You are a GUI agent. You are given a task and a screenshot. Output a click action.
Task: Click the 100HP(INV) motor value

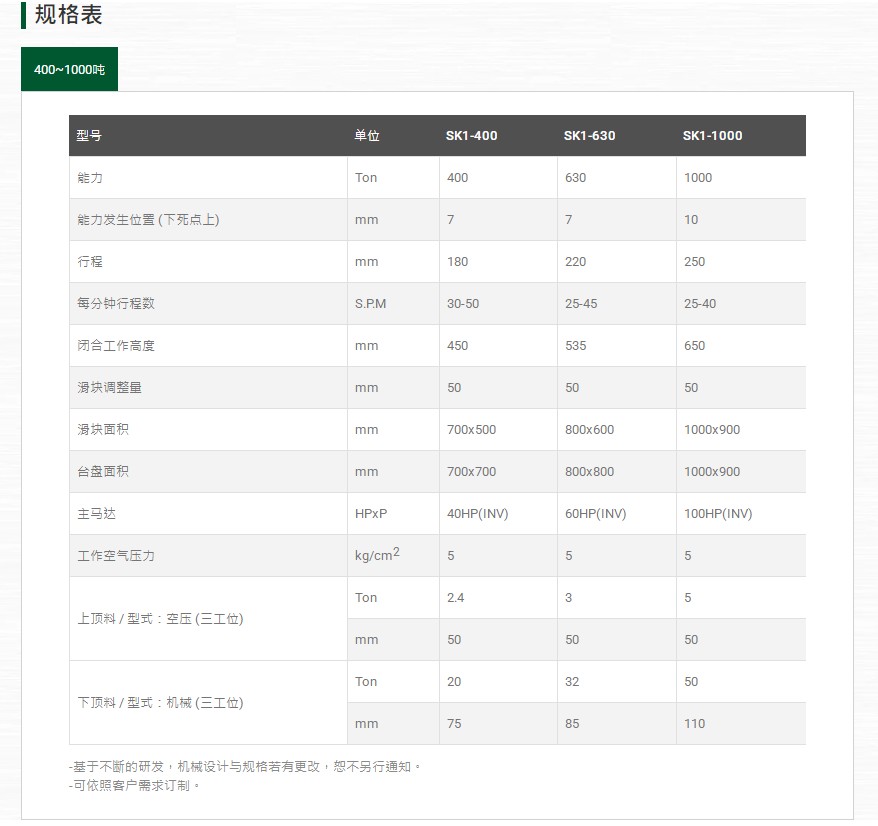tap(717, 514)
